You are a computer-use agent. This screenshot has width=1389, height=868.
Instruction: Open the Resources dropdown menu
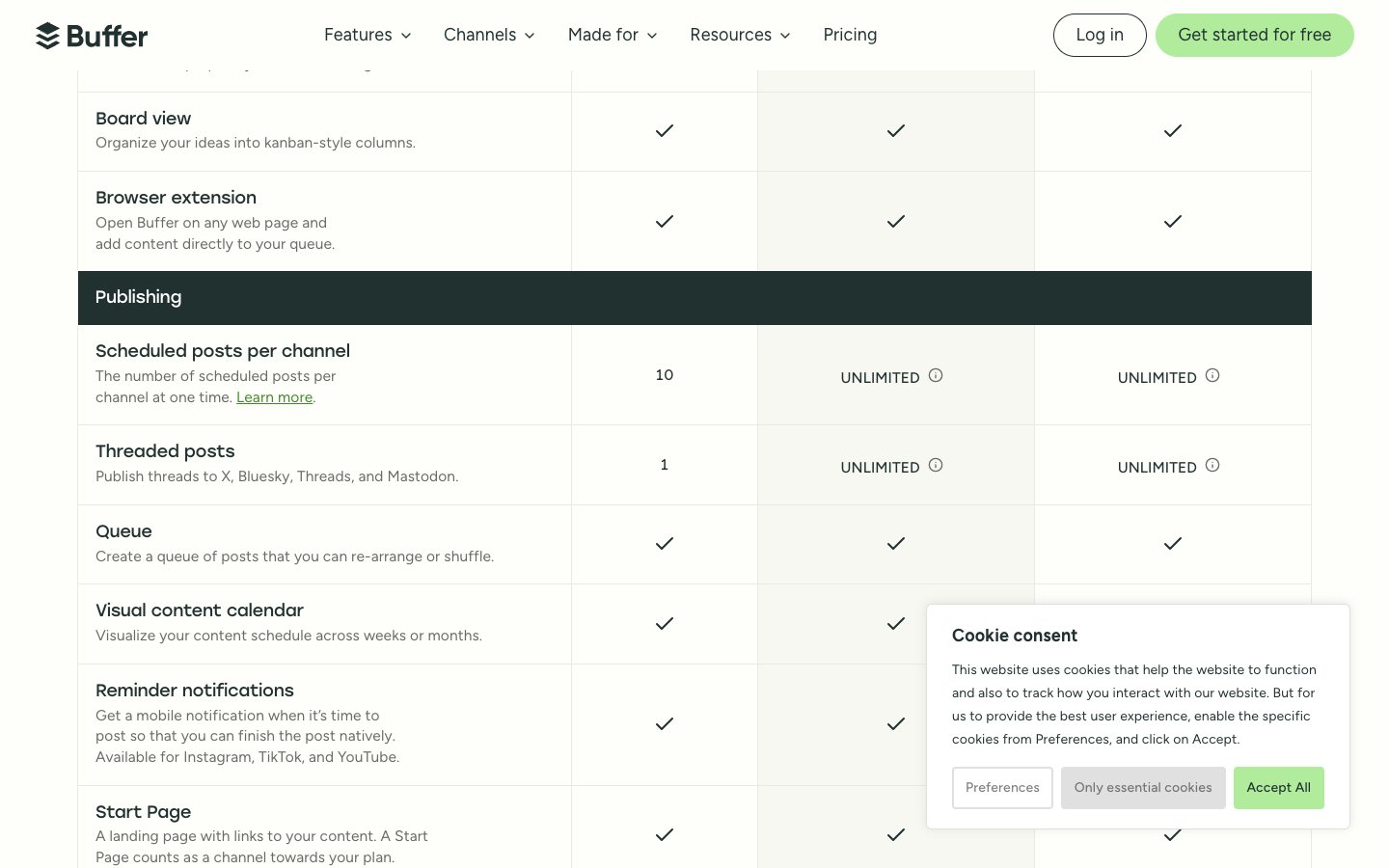point(740,35)
